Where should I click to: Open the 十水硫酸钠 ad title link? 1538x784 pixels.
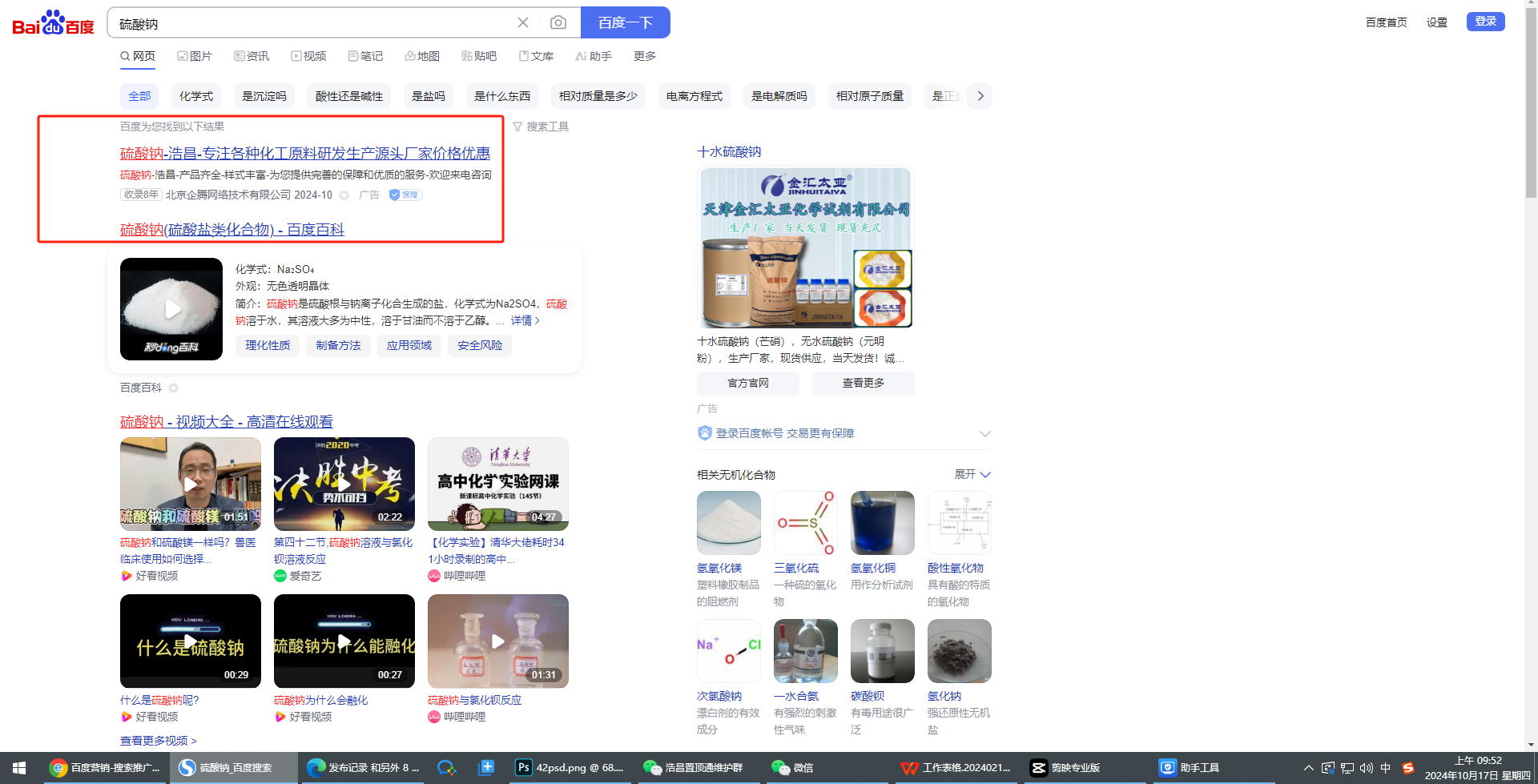point(729,151)
